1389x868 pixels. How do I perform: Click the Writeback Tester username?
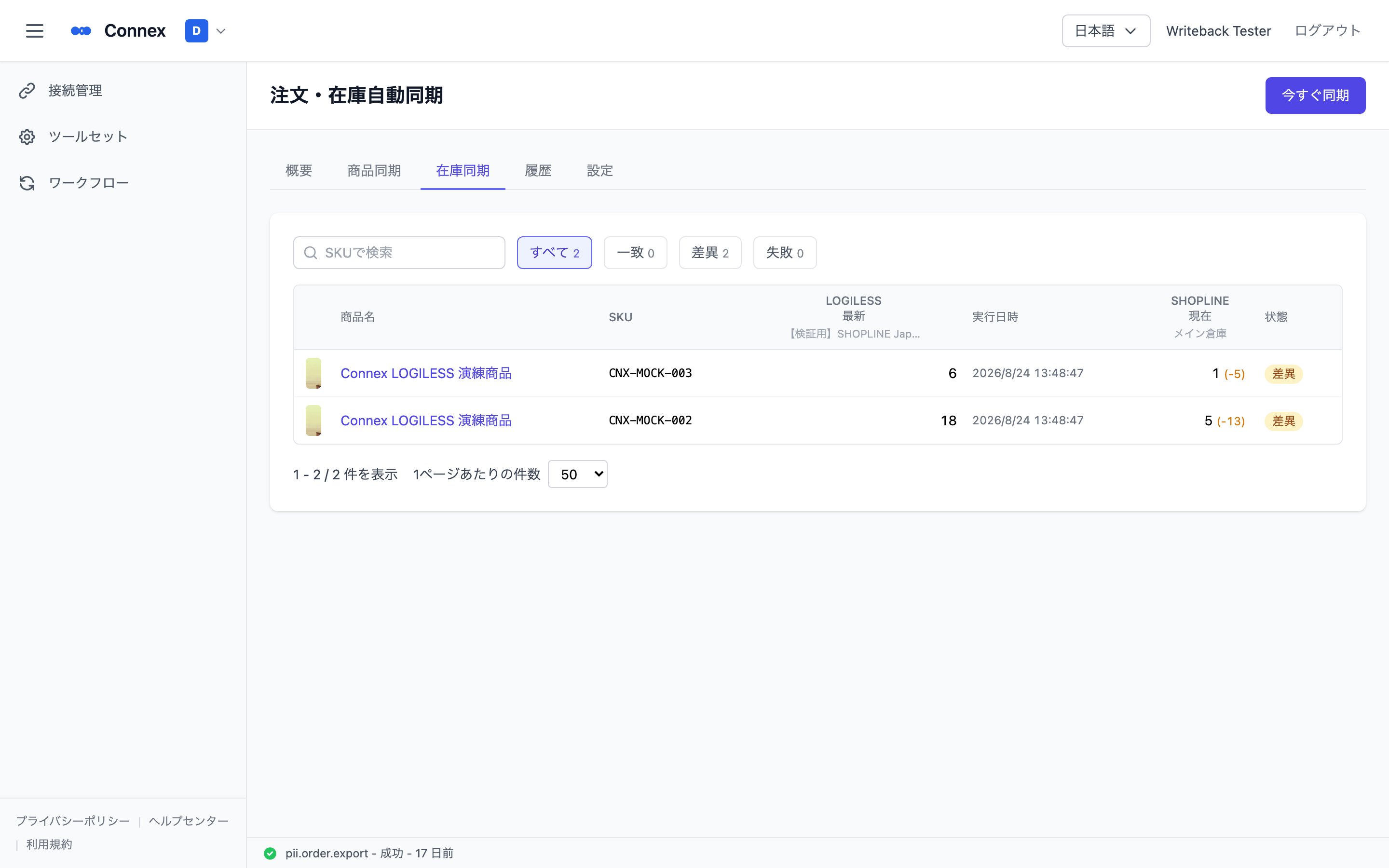pyautogui.click(x=1218, y=31)
